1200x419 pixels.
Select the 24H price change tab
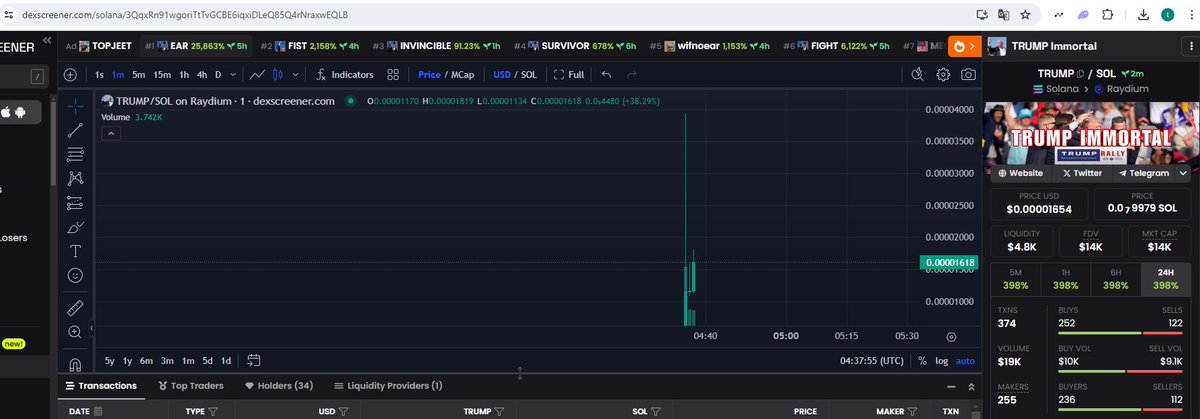click(x=1166, y=280)
